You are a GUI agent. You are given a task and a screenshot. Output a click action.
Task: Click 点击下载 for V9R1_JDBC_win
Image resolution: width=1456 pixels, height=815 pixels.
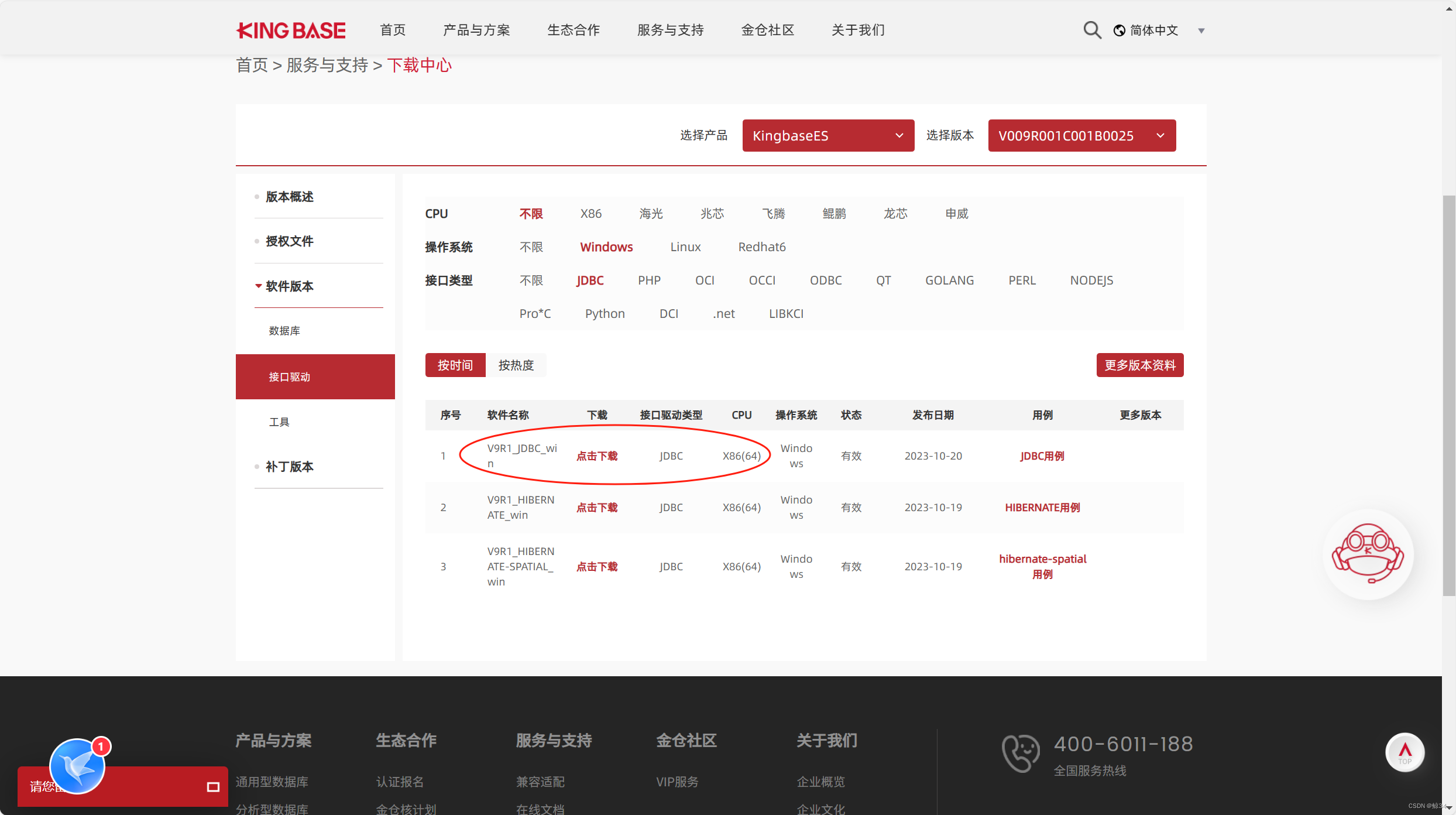[x=596, y=456]
